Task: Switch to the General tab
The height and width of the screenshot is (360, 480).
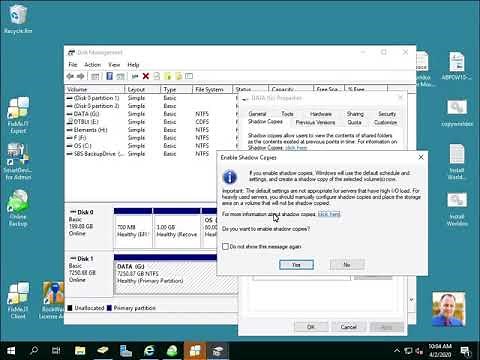Action: [257, 114]
